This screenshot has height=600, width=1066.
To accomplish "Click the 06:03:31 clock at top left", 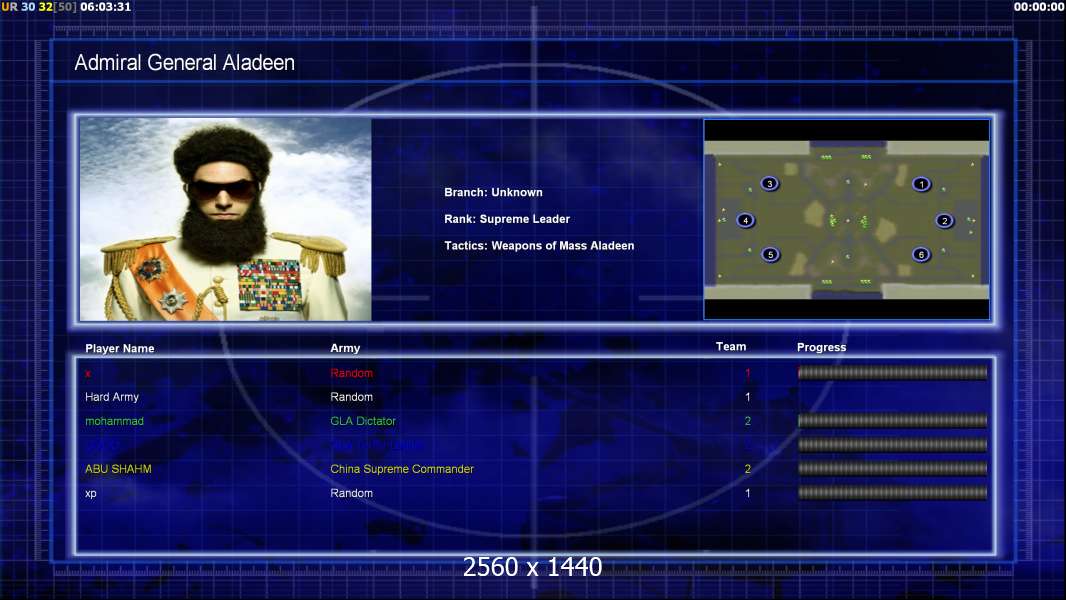I will 105,7.
